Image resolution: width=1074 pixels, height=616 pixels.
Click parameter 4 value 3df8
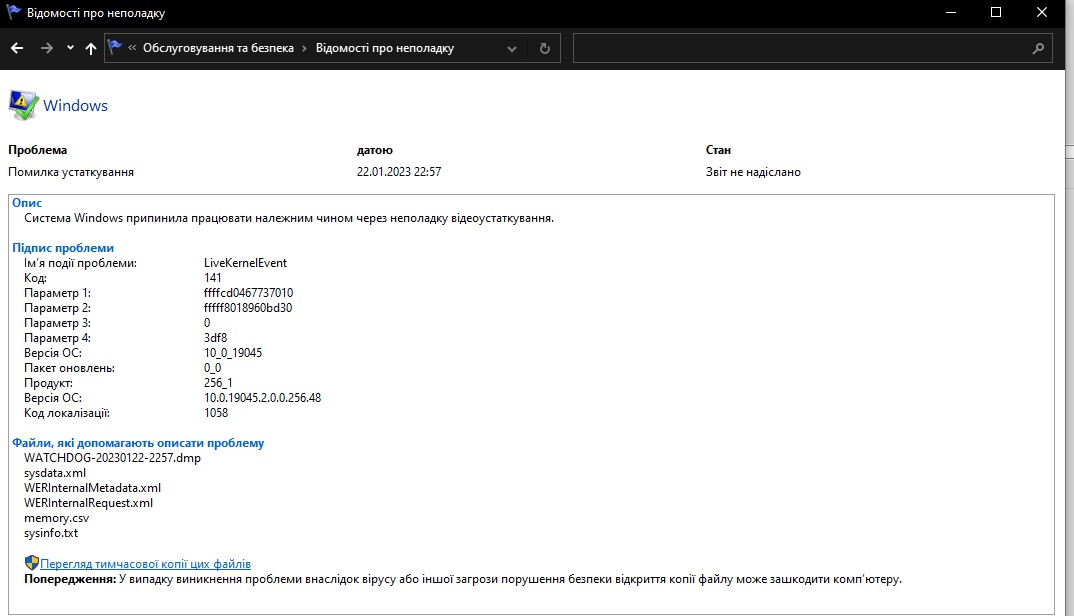(215, 338)
